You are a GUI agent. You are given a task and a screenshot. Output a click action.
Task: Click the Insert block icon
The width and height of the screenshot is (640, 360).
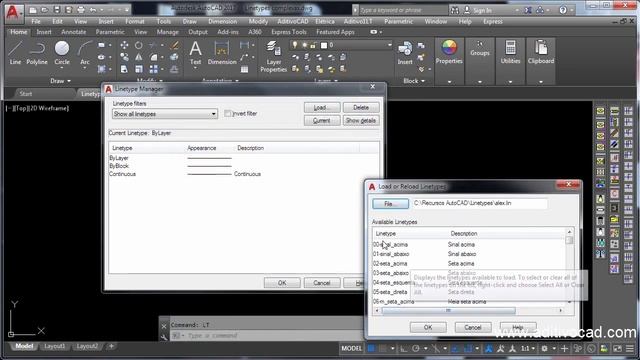pos(405,53)
